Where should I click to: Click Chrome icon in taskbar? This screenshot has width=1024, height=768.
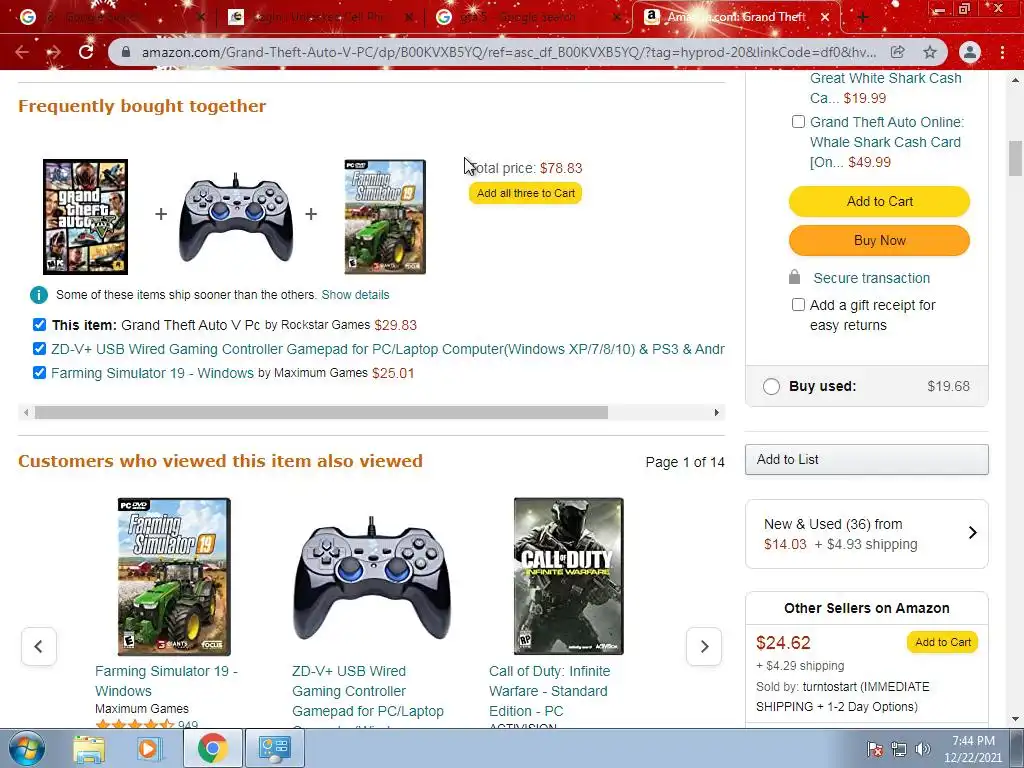(x=212, y=748)
